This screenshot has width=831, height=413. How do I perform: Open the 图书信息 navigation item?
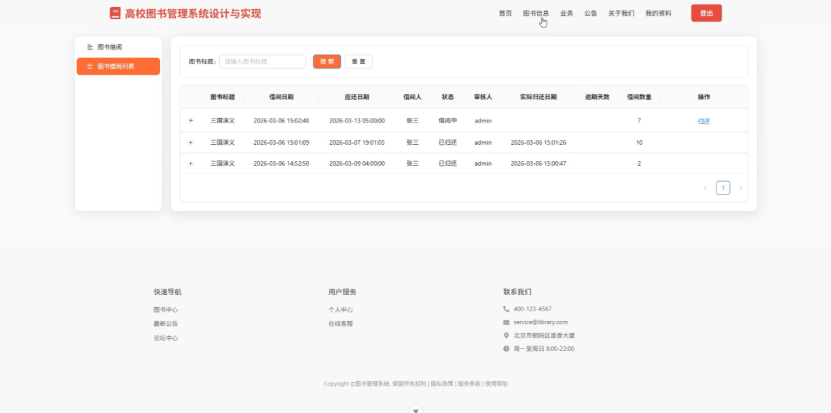pos(536,14)
